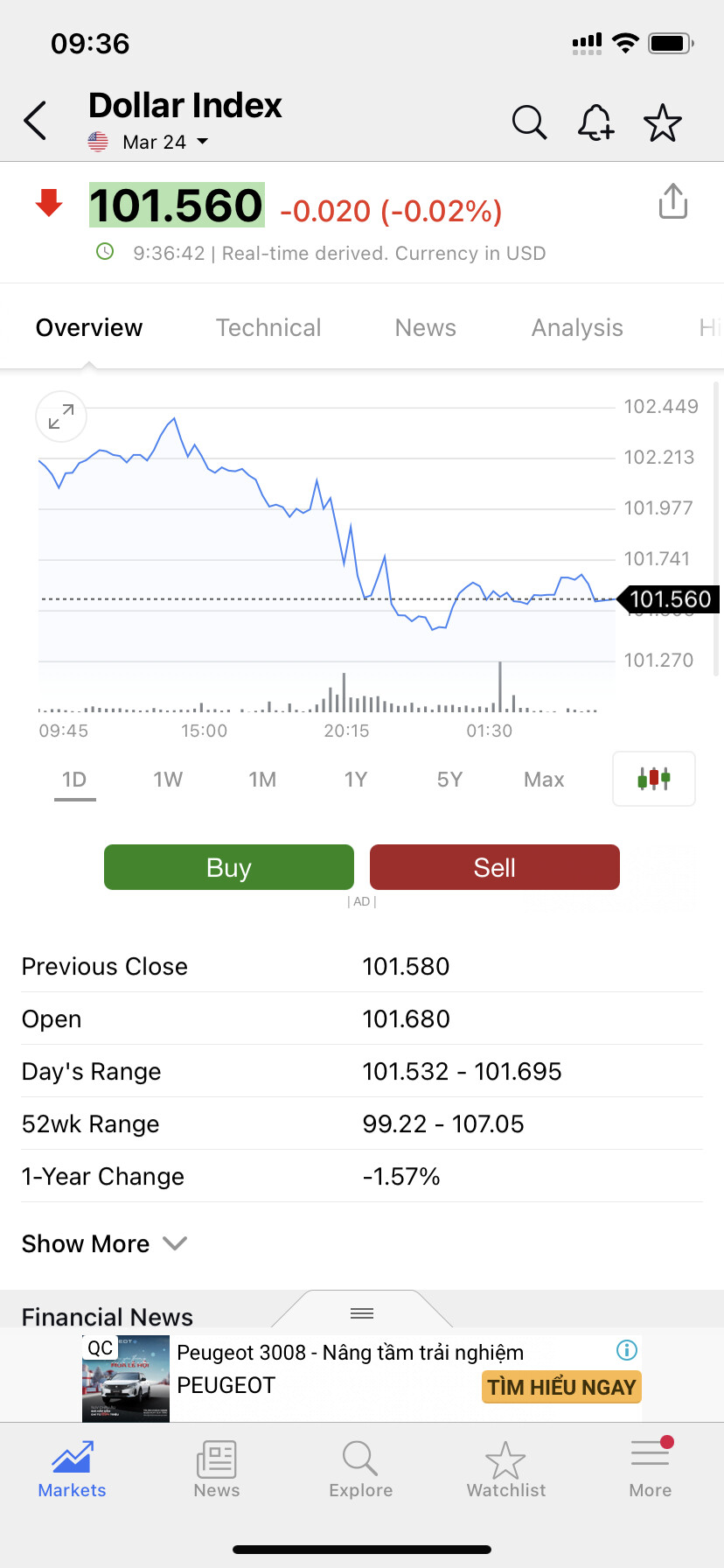Open the Analysis tab

577,327
